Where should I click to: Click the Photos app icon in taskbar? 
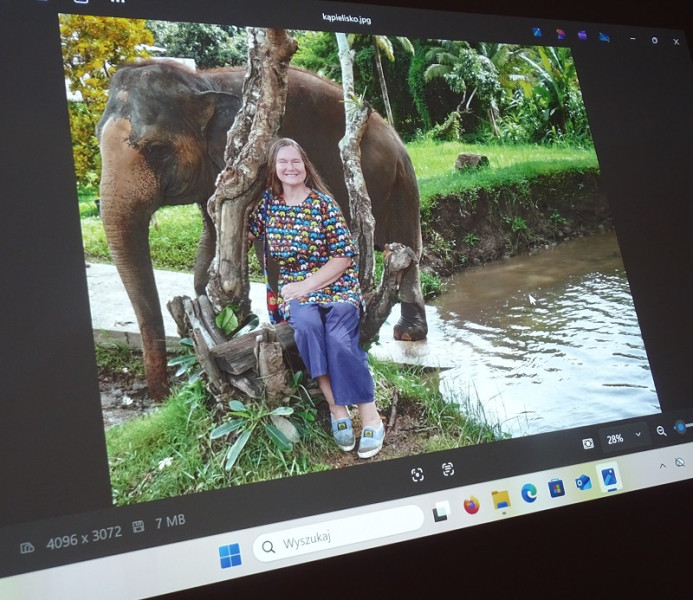click(608, 477)
